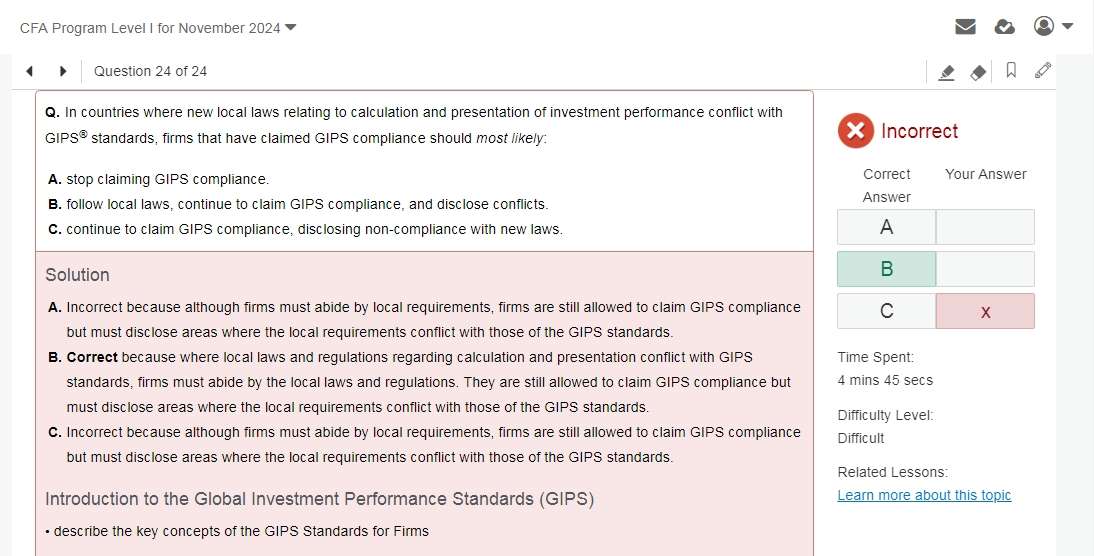The image size is (1094, 556).
Task: Expand the user account dropdown arrow
Action: pyautogui.click(x=1068, y=26)
